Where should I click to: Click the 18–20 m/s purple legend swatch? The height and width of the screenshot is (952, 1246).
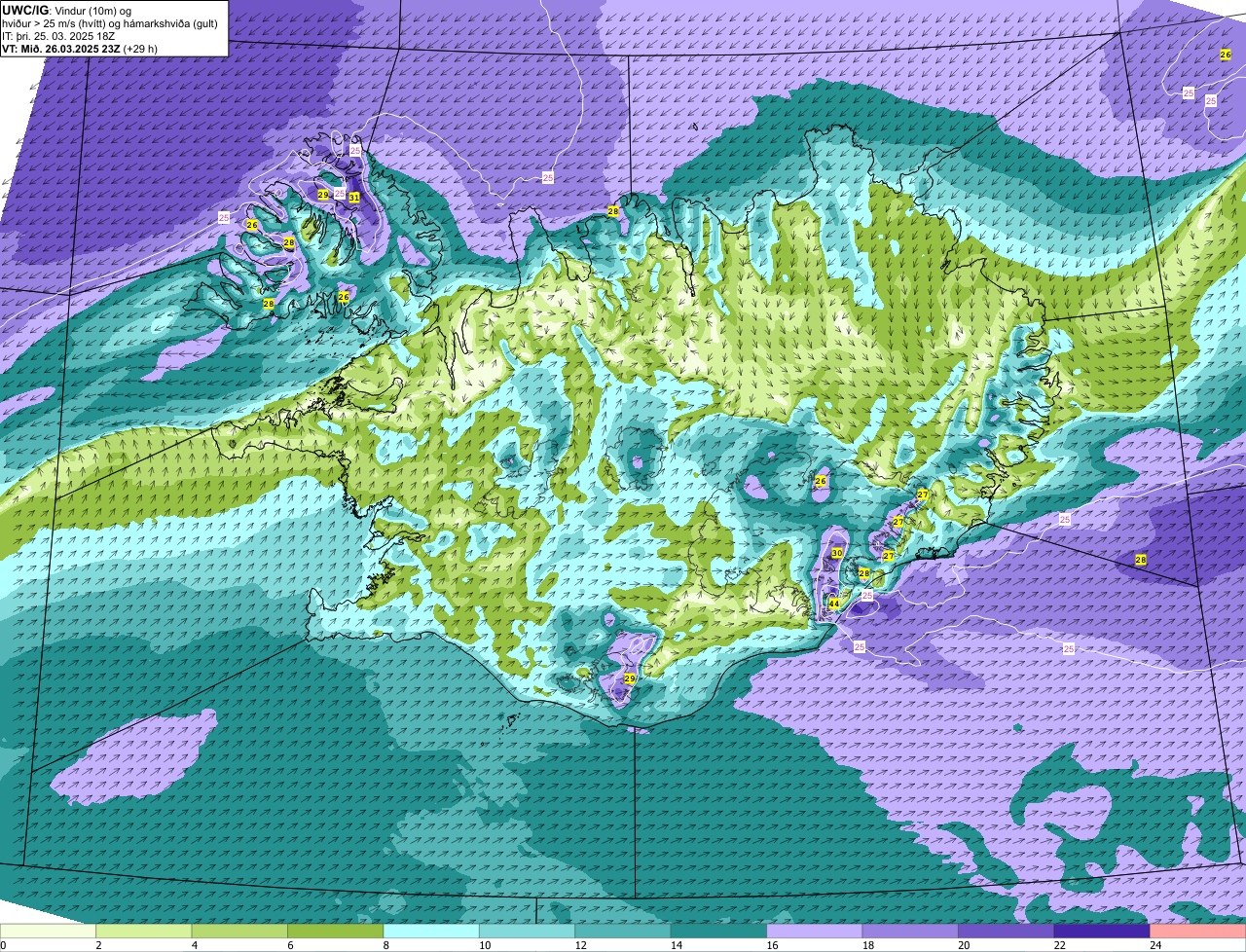[x=911, y=931]
